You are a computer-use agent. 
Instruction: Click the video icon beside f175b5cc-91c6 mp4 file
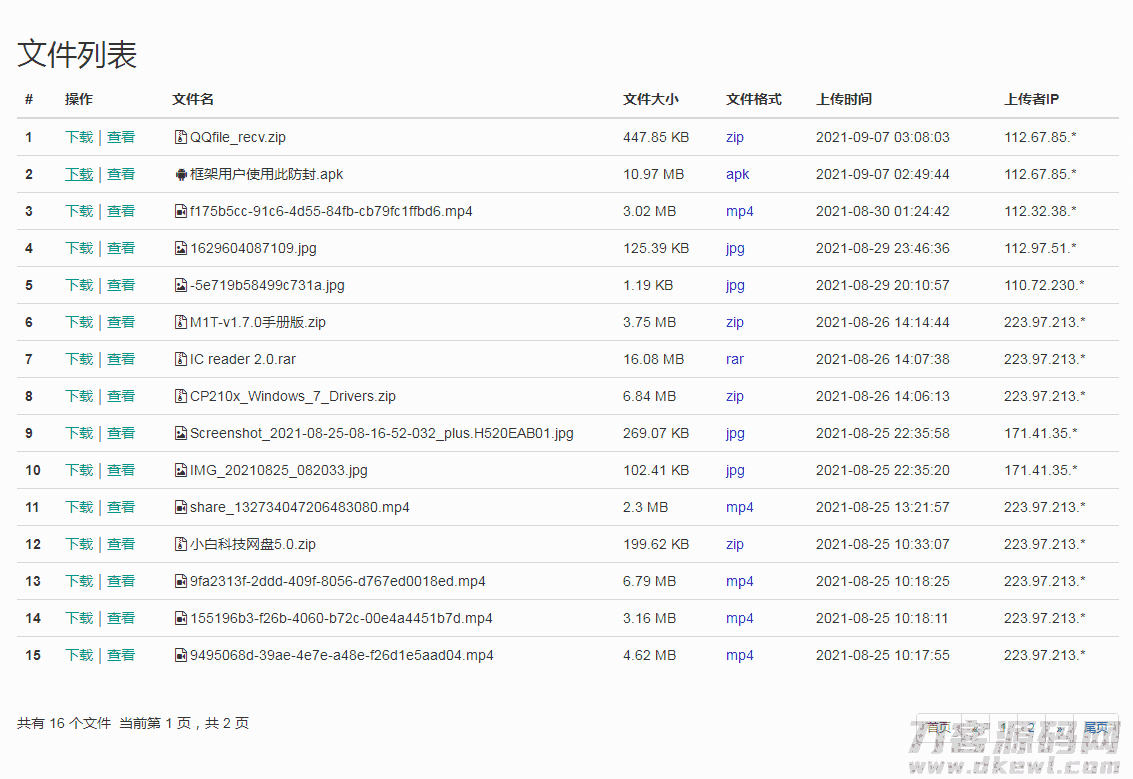(x=181, y=211)
